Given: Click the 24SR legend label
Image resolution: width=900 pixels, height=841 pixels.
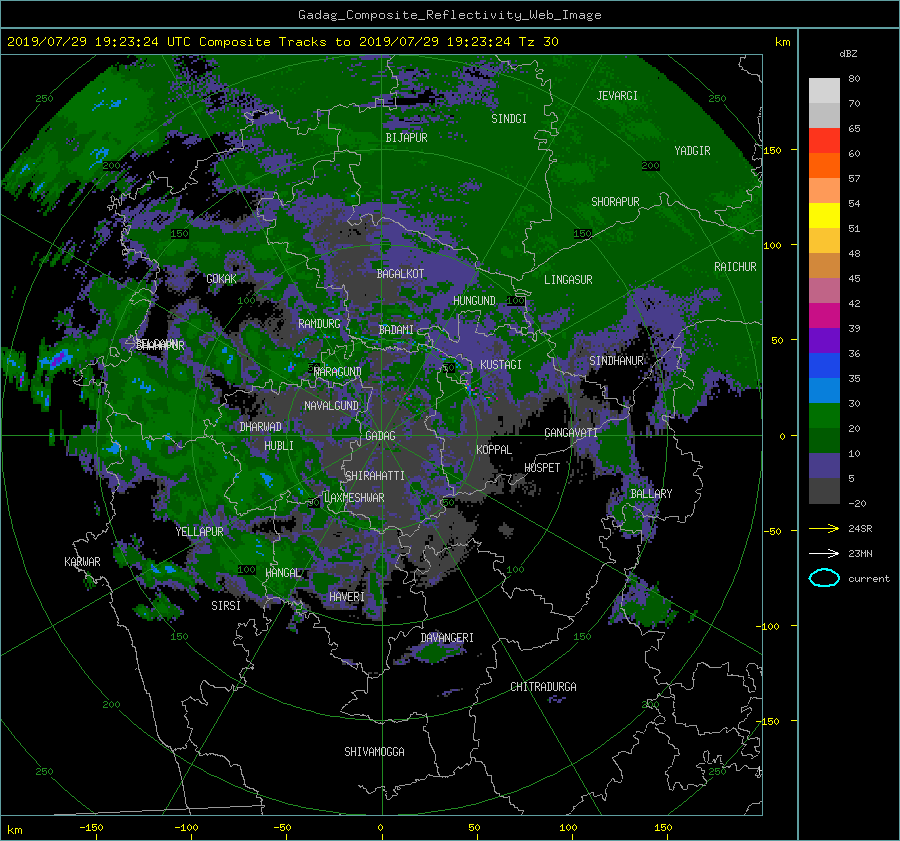Looking at the screenshot, I should (x=860, y=529).
